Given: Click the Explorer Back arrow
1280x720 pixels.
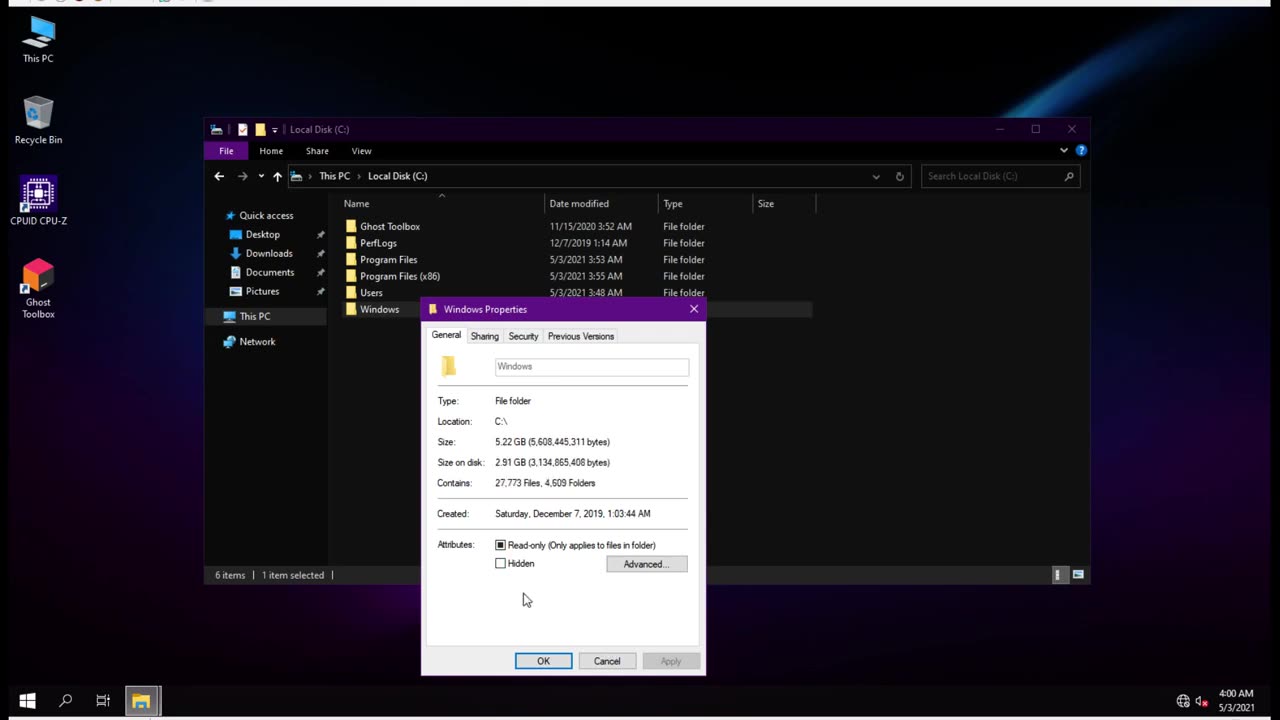Looking at the screenshot, I should [x=219, y=176].
